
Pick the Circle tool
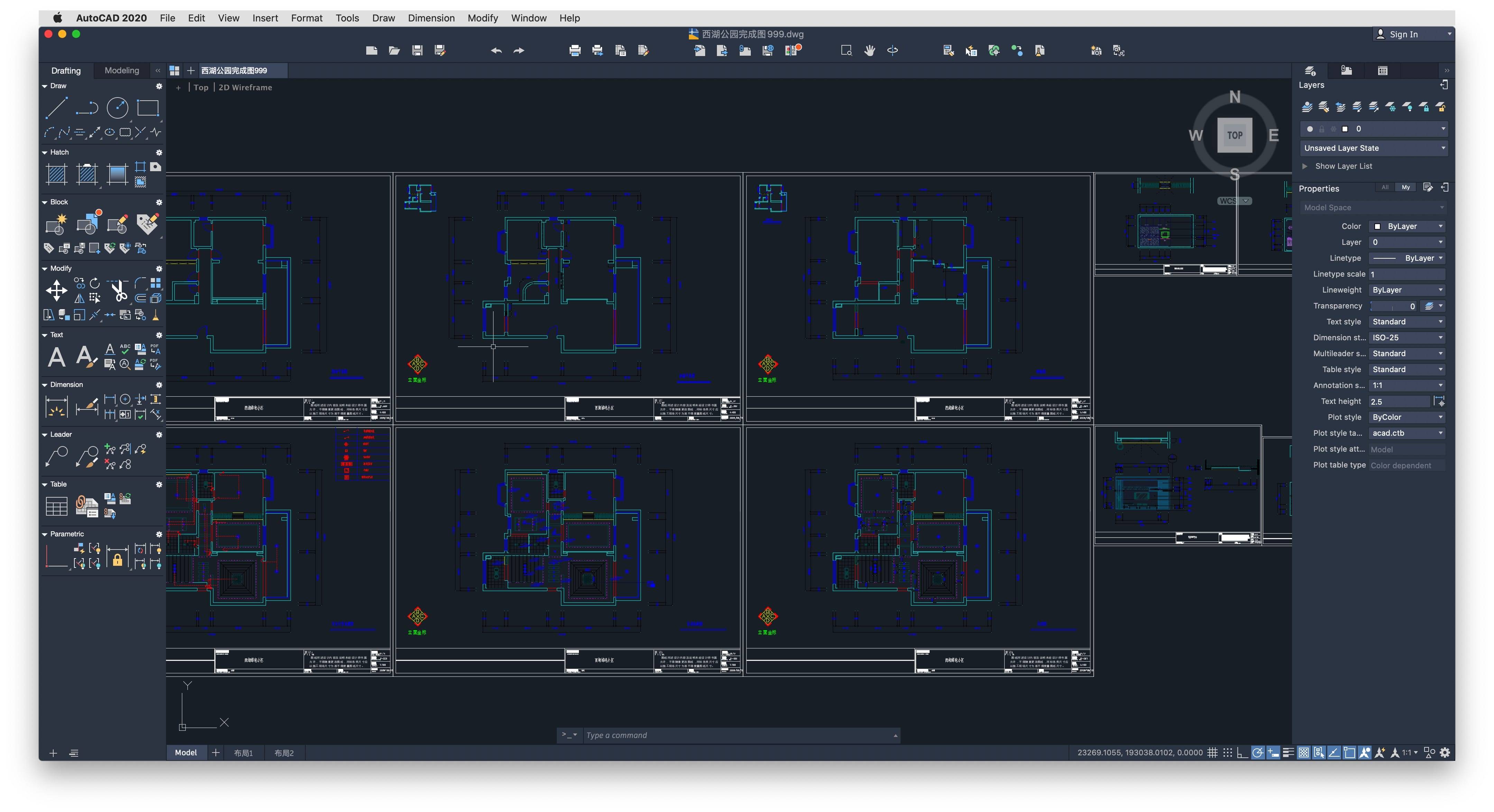[x=117, y=109]
